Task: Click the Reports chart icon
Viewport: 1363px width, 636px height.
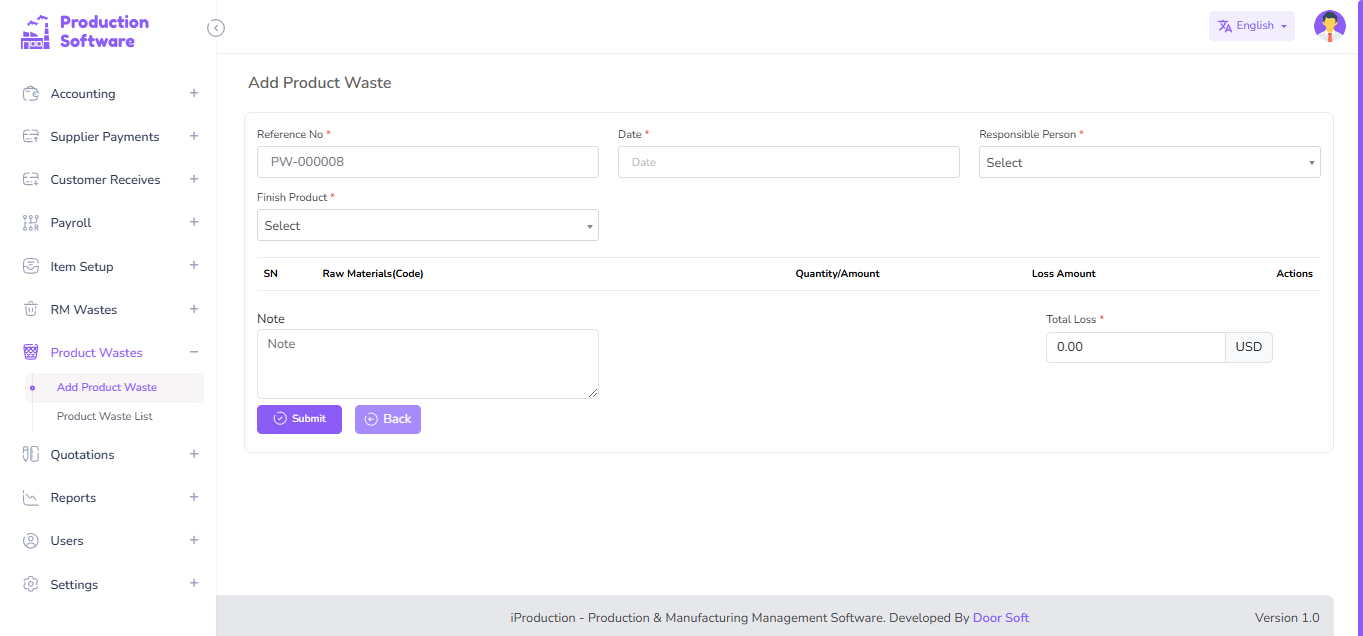Action: click(x=30, y=498)
